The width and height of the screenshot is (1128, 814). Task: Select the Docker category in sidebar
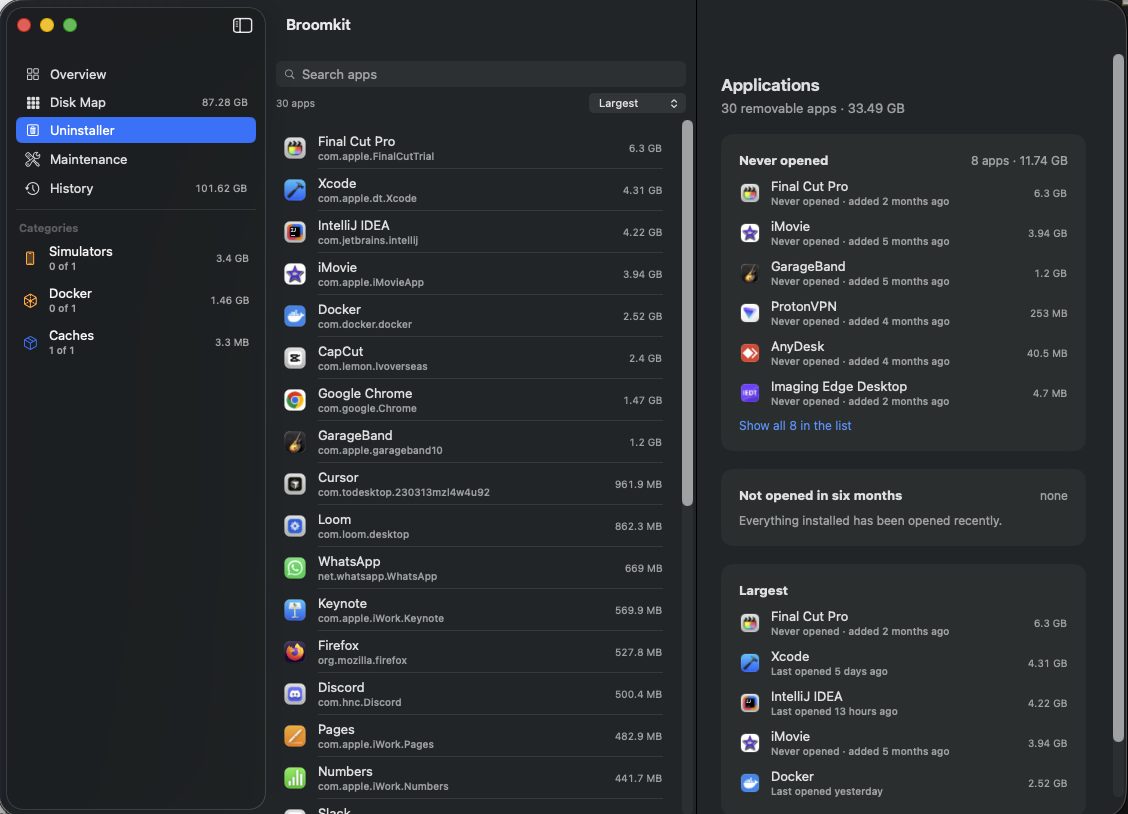coord(136,300)
